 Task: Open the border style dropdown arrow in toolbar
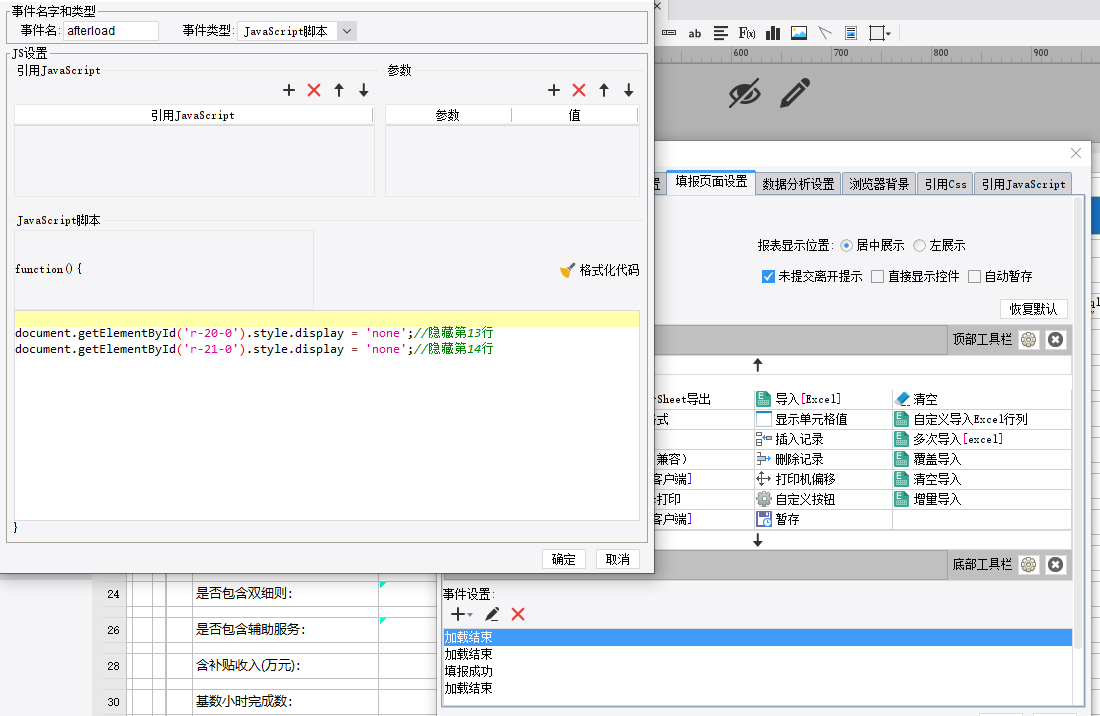(887, 34)
